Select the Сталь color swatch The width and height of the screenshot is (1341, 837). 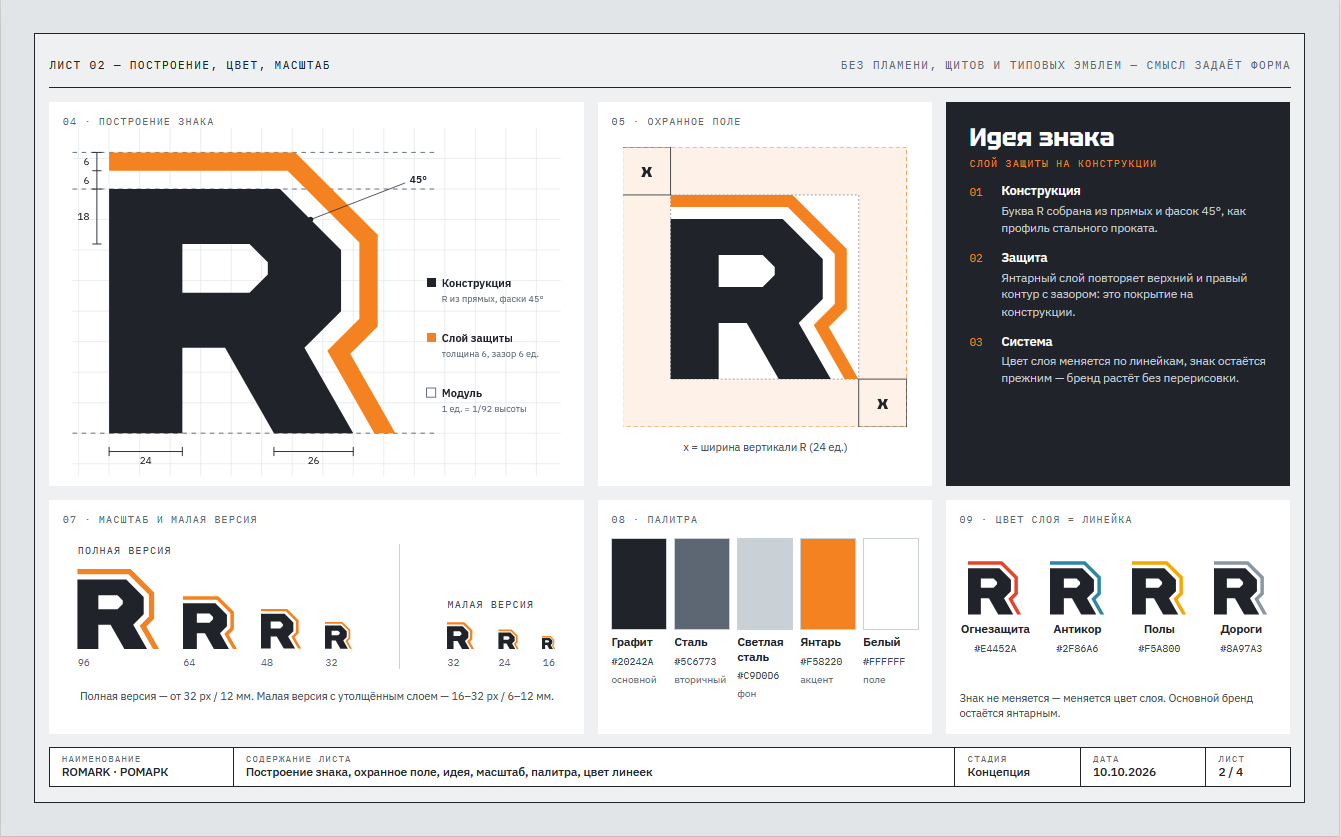tap(702, 584)
